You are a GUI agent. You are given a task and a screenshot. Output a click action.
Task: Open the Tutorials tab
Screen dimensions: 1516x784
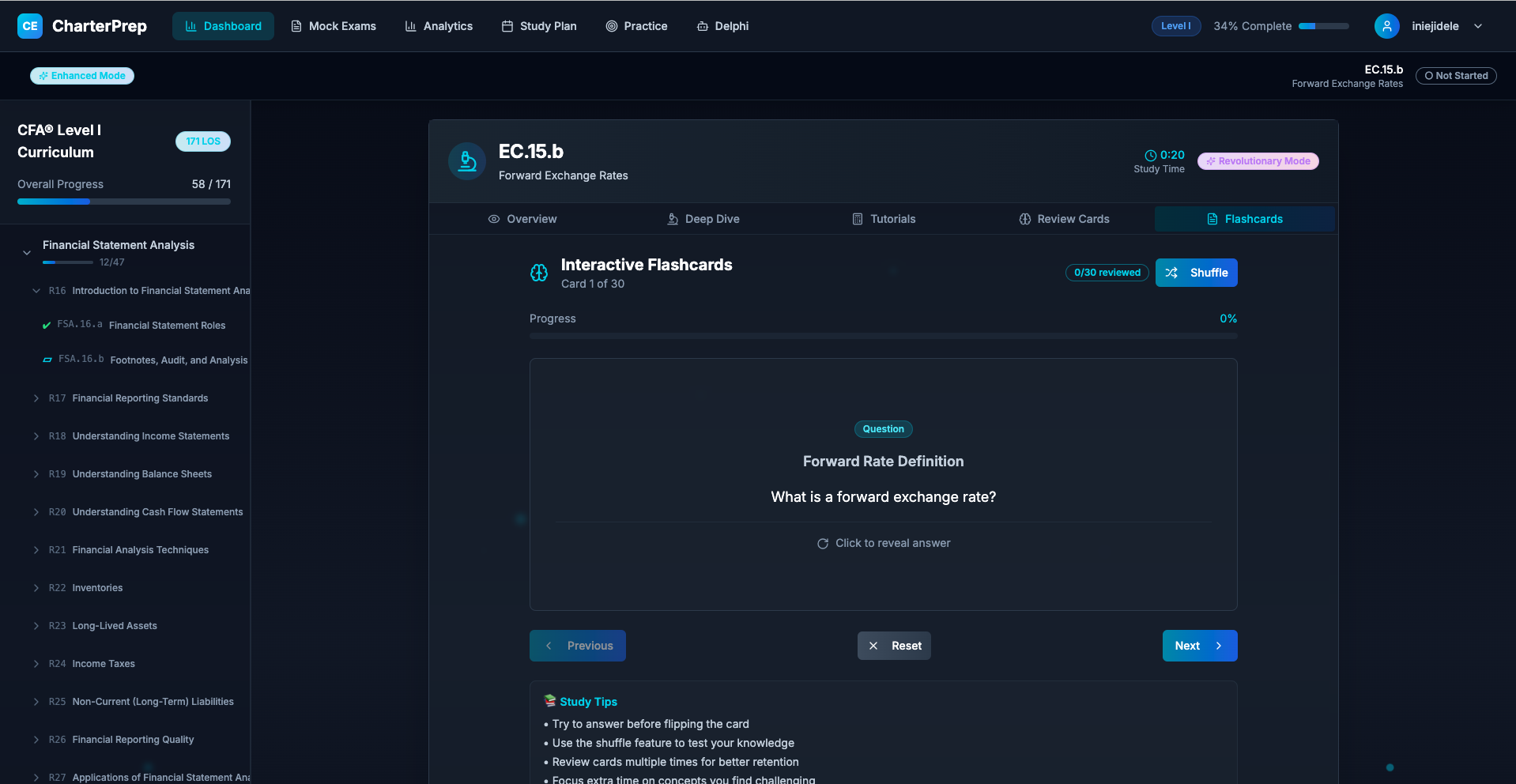[884, 219]
